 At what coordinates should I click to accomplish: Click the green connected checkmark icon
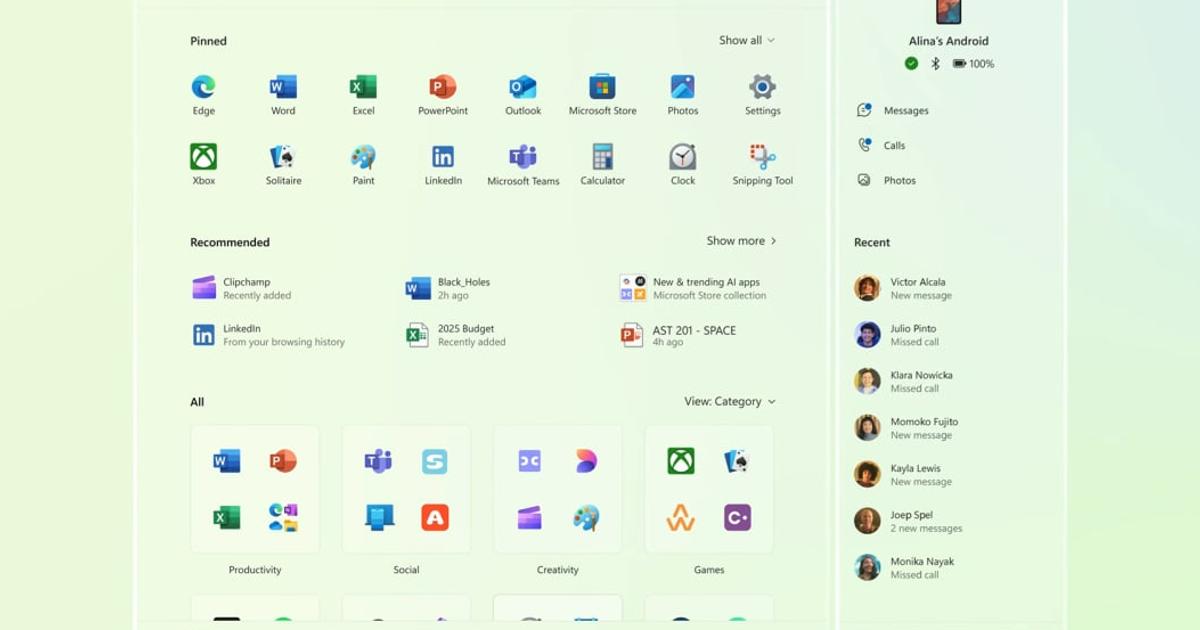(911, 63)
